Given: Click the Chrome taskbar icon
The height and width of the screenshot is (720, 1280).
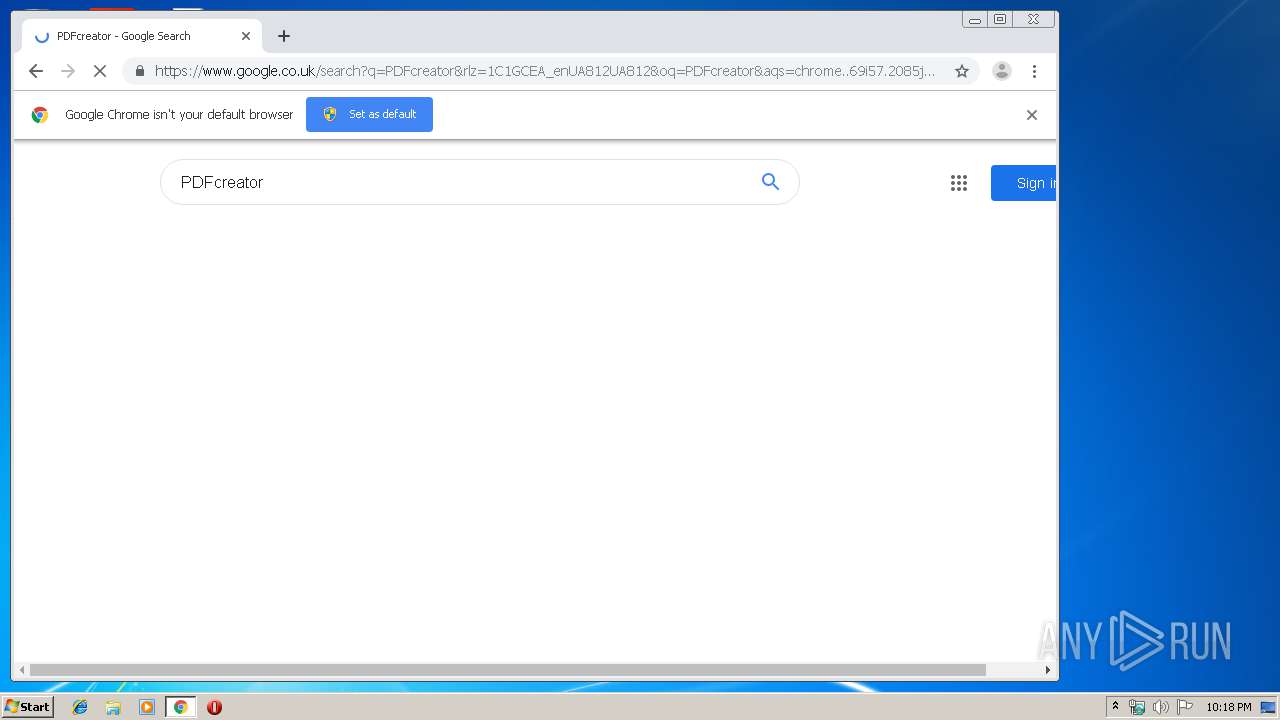Looking at the screenshot, I should coord(180,707).
